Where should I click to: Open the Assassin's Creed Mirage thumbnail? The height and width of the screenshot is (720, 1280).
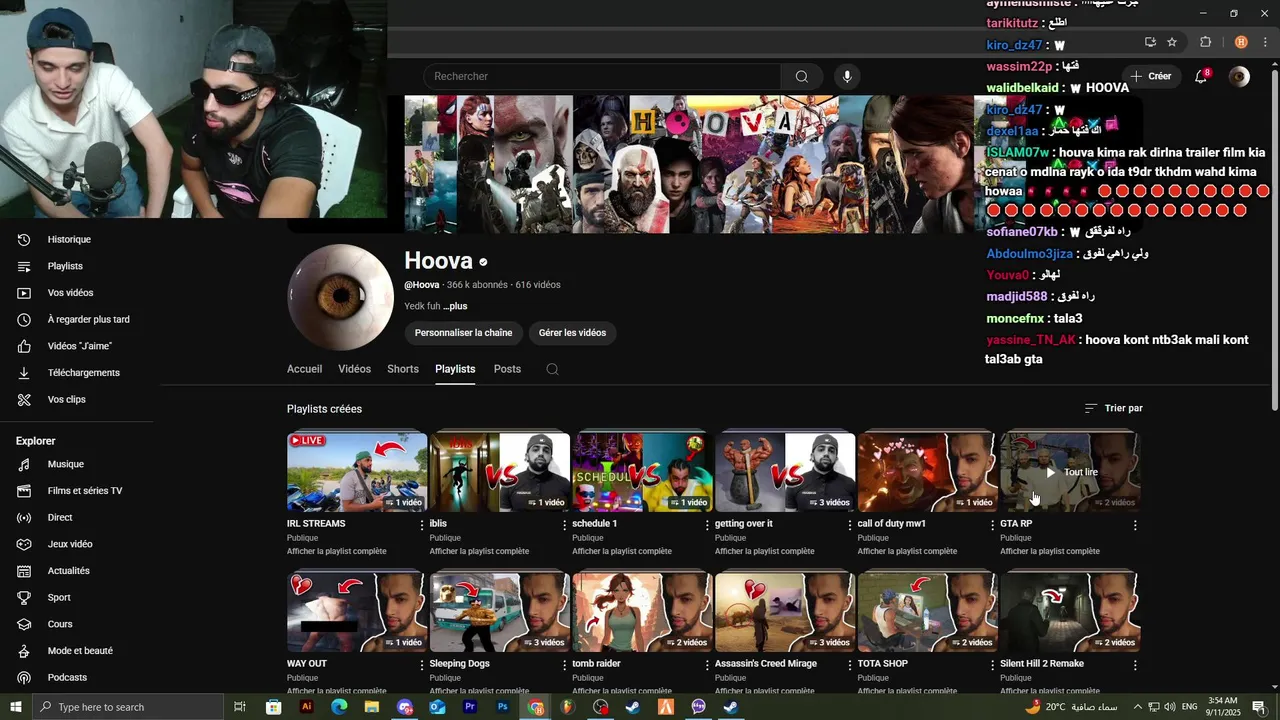click(785, 612)
